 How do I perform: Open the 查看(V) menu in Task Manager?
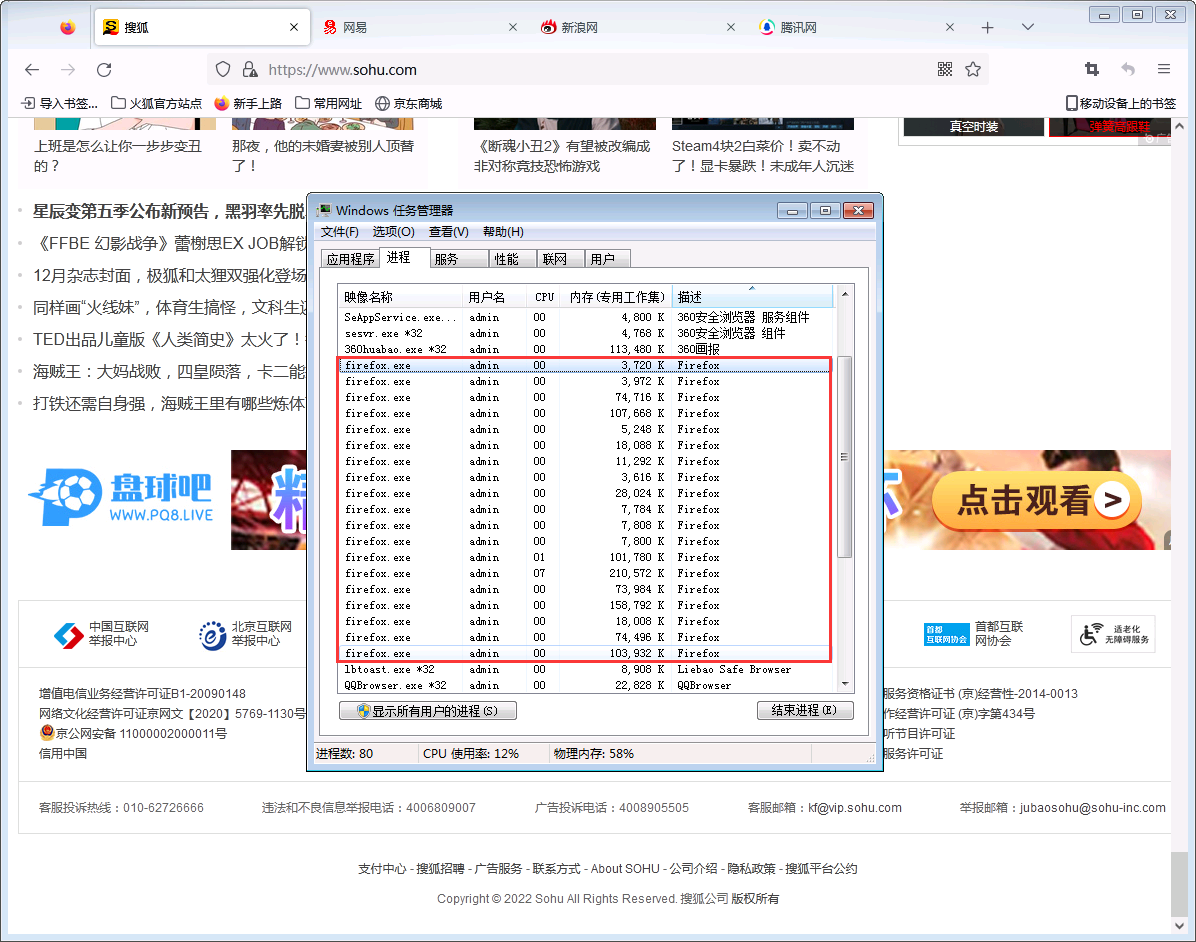point(448,232)
